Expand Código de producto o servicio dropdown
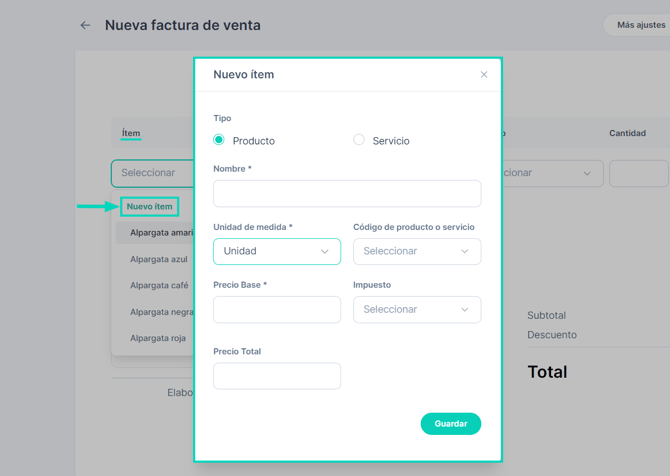This screenshot has width=670, height=476. (416, 251)
